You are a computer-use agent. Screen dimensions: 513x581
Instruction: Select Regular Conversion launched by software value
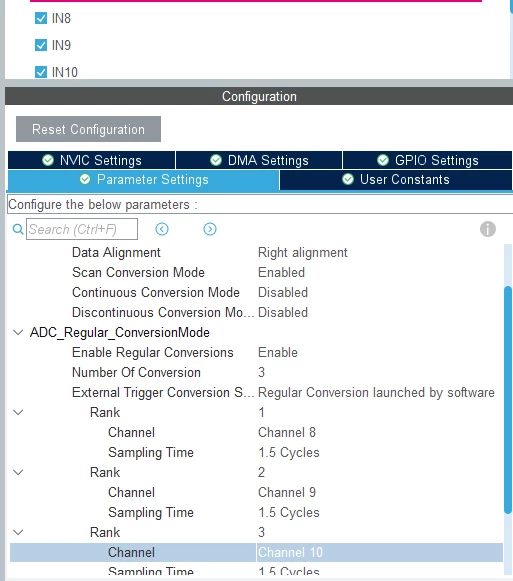click(x=376, y=392)
